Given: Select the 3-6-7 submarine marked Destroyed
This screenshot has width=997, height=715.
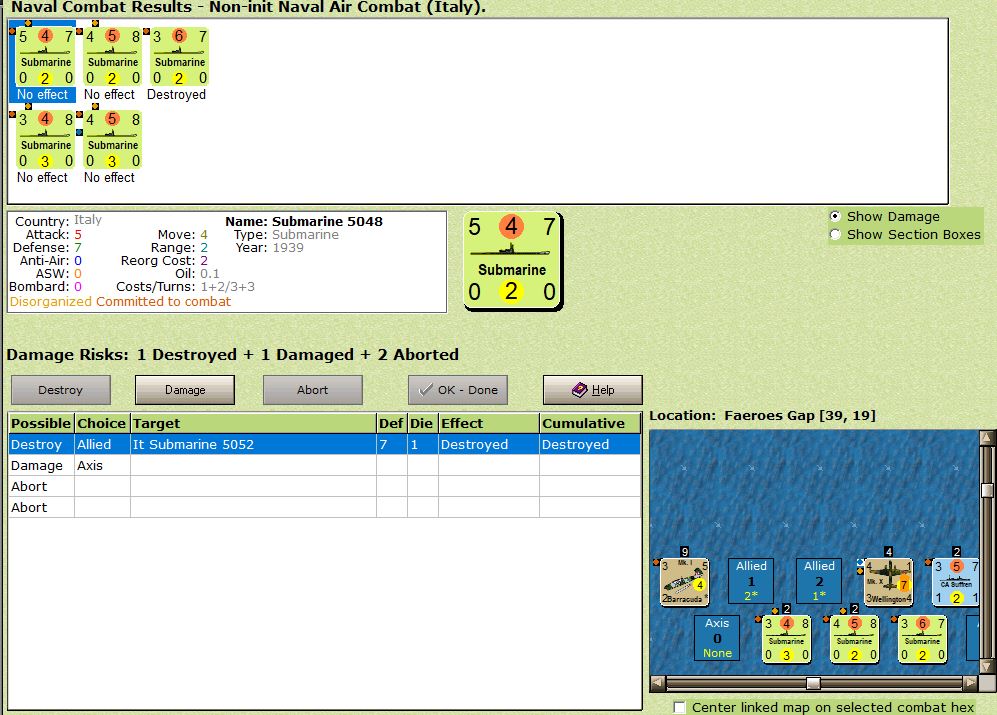Looking at the screenshot, I should click(179, 57).
